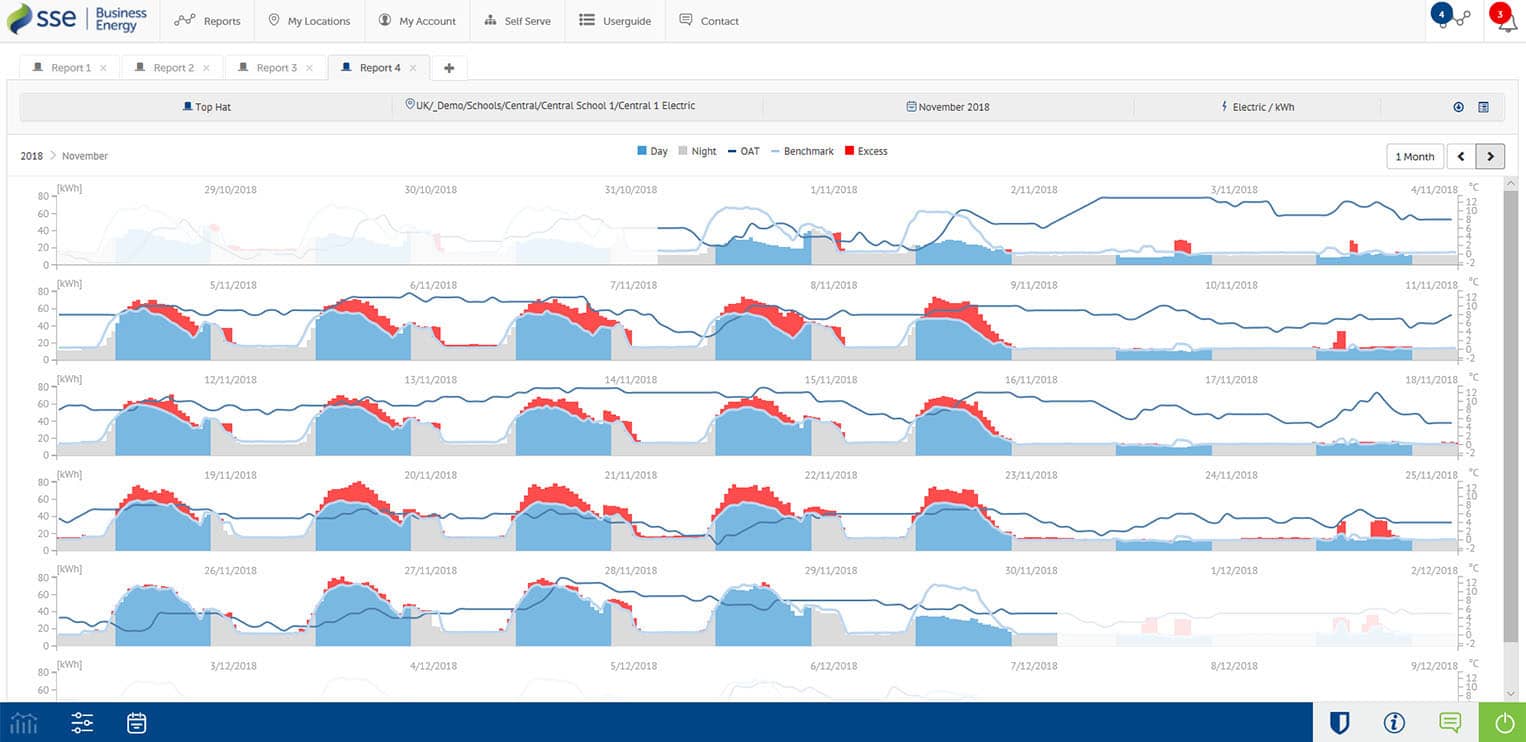This screenshot has width=1526, height=742.
Task: Click the data table view icon
Action: click(1484, 107)
